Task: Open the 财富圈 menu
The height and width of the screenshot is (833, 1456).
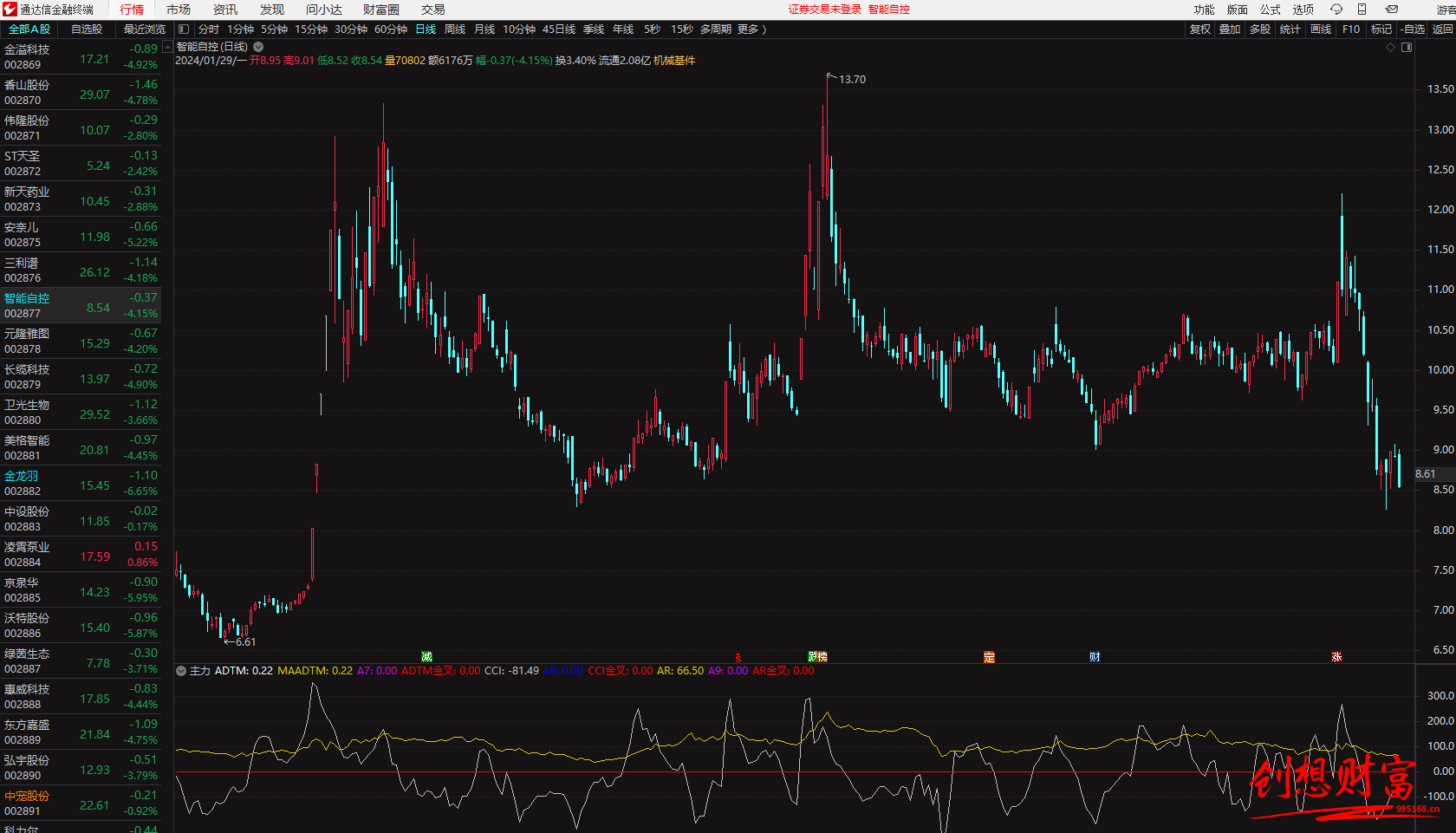Action: click(x=381, y=10)
